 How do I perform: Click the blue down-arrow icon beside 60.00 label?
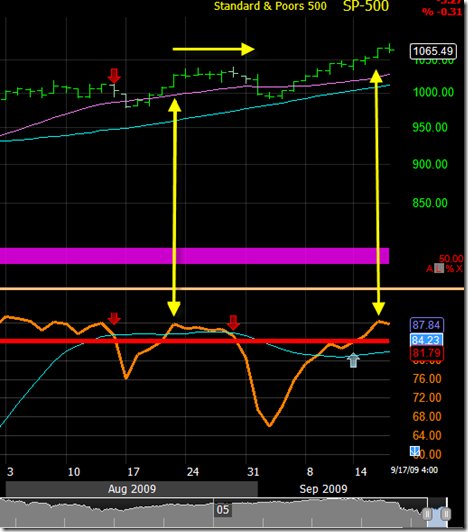click(415, 451)
